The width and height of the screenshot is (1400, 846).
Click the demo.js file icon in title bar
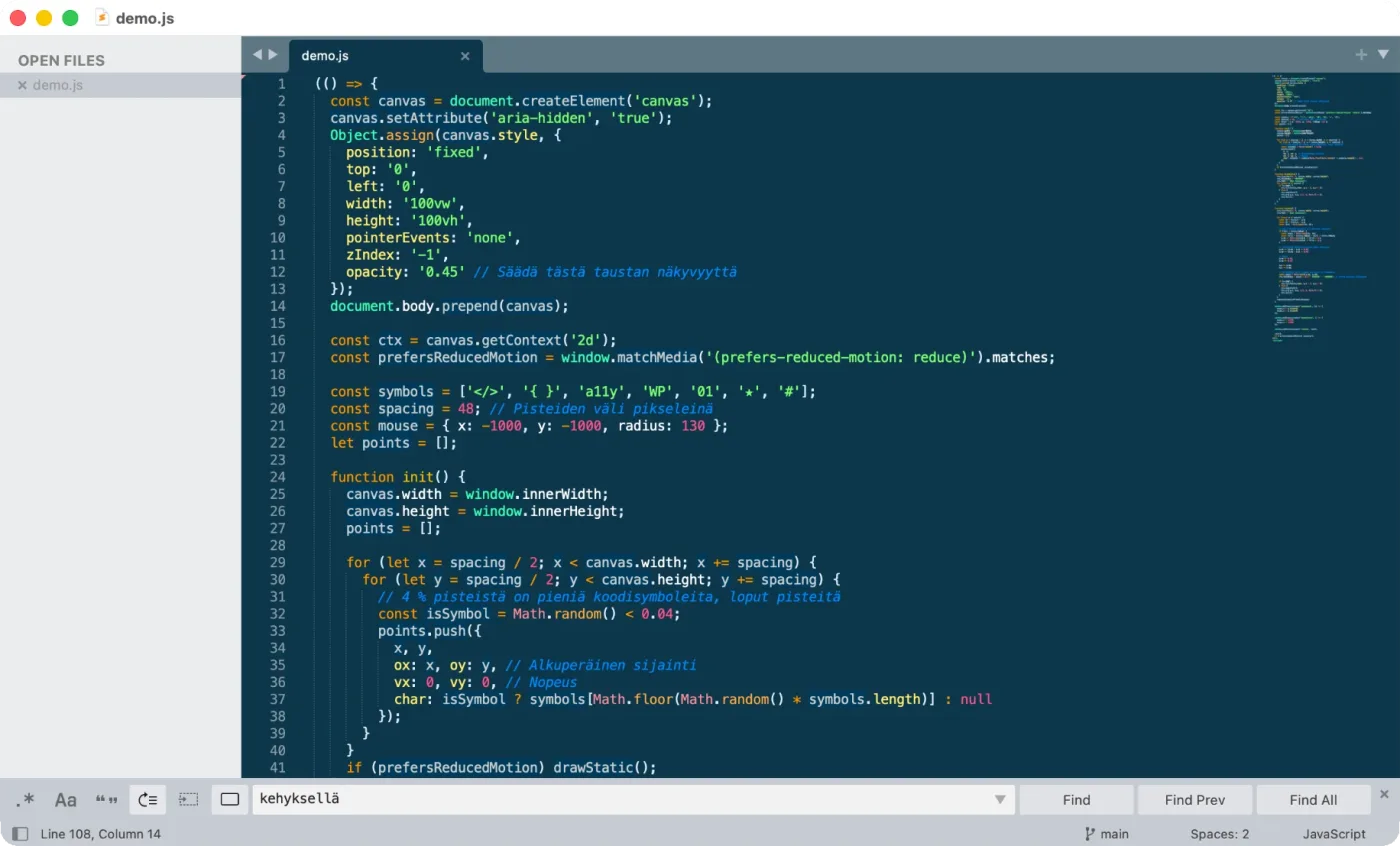point(101,18)
